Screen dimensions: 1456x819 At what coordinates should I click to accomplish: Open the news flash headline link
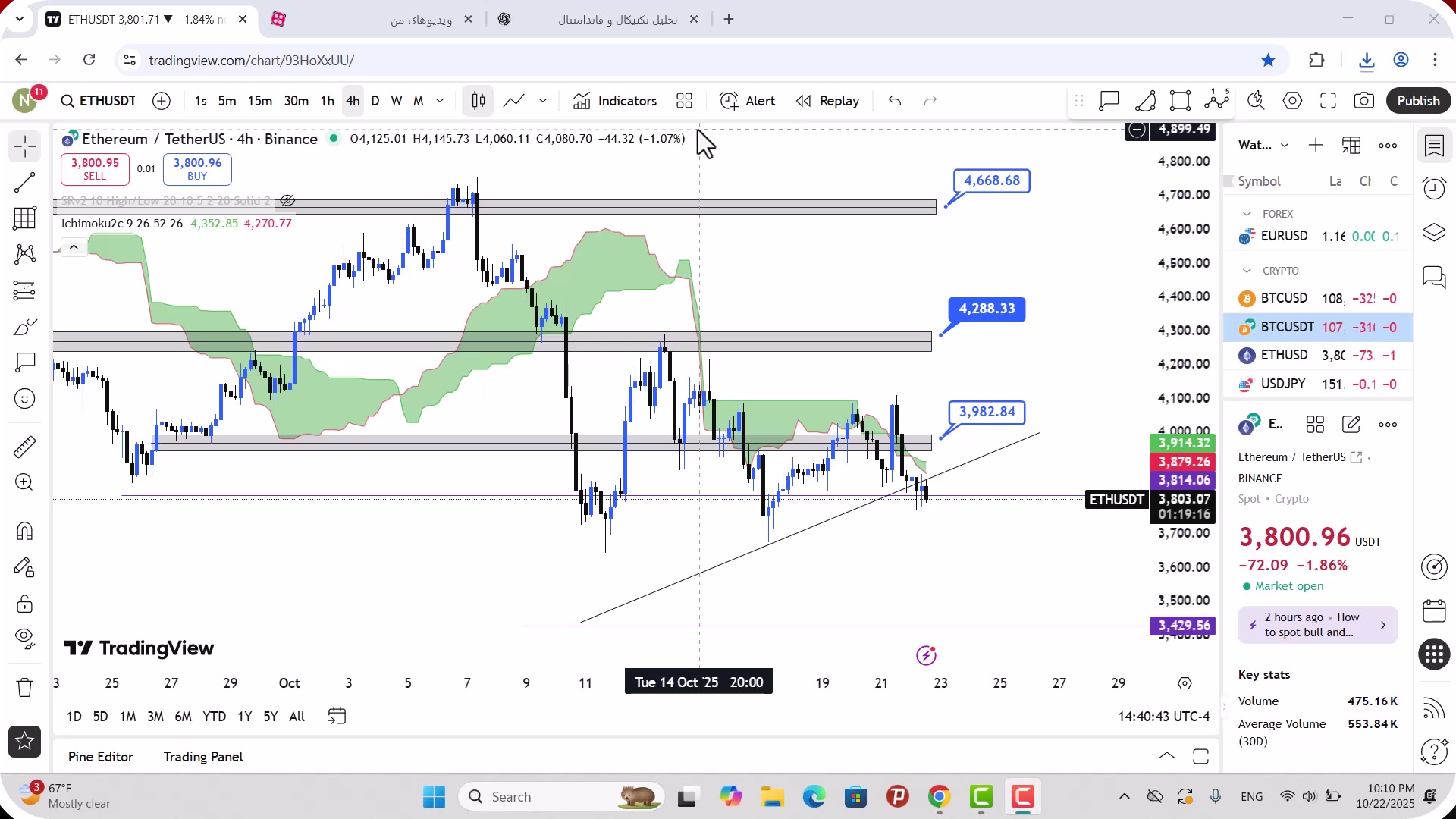(x=1318, y=625)
